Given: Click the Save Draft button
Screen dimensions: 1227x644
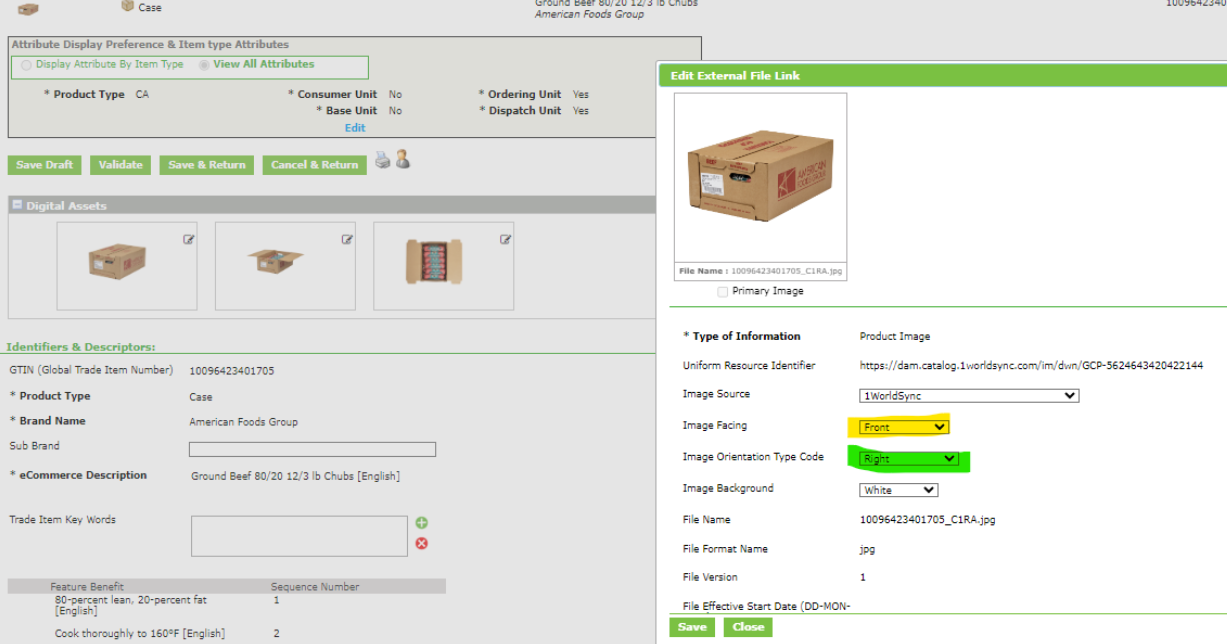Looking at the screenshot, I should tap(43, 163).
